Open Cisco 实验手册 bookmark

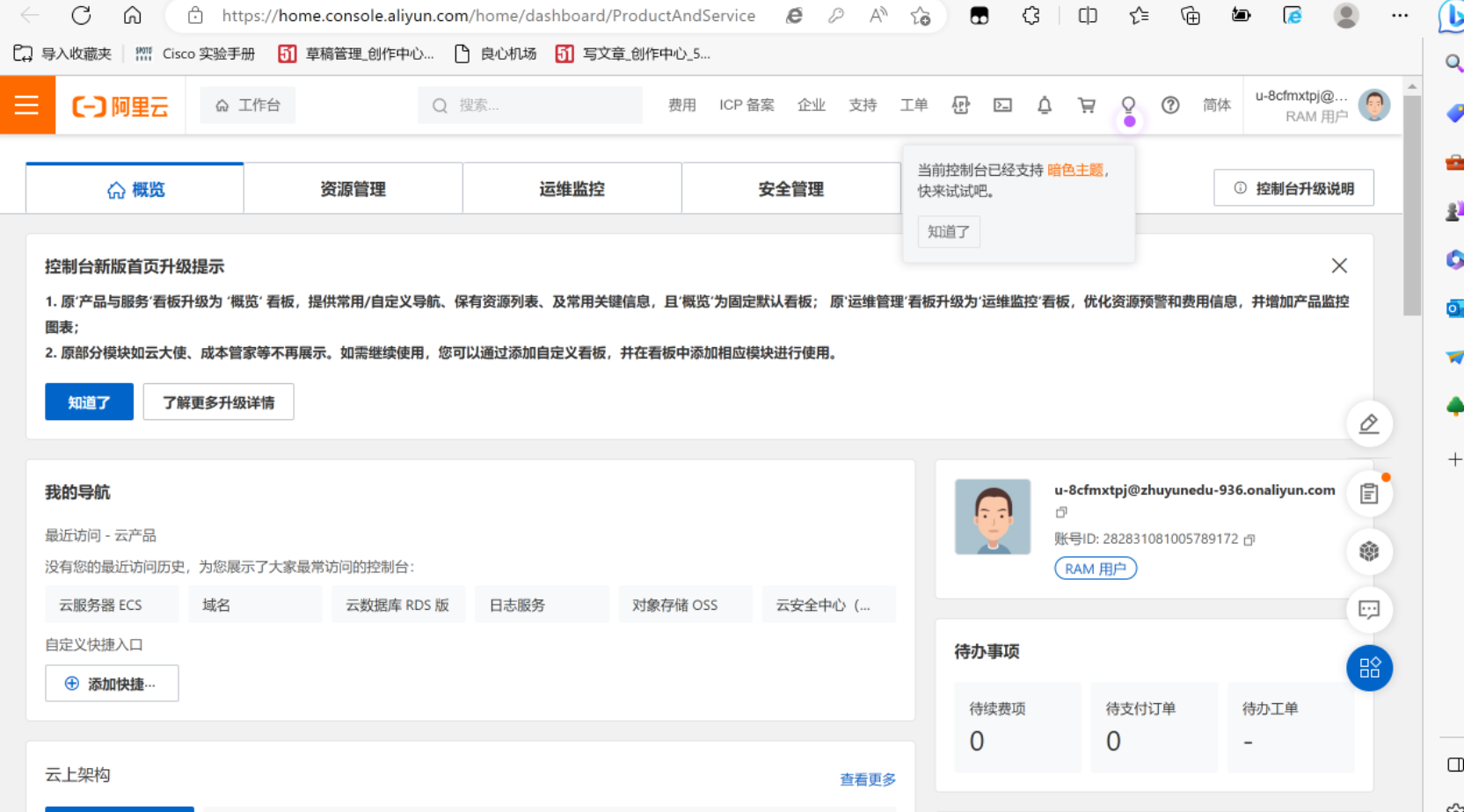click(x=195, y=54)
